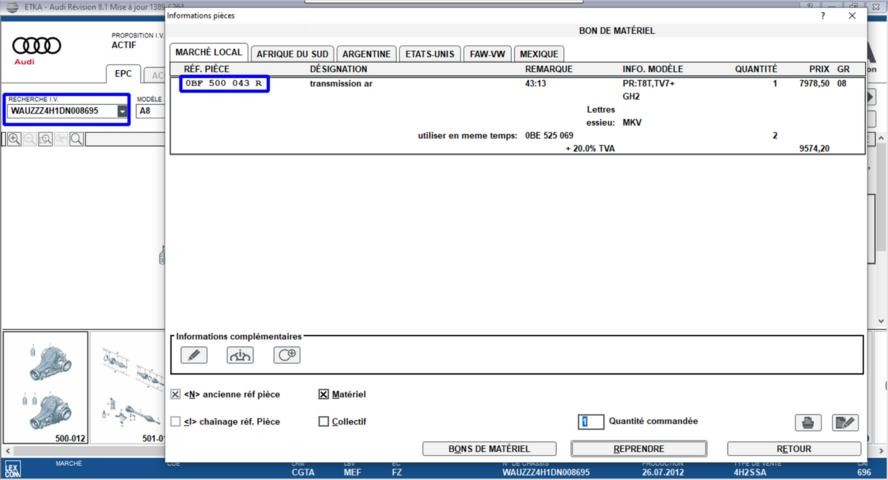
Task: Click the Quantité commandée input field
Action: click(590, 422)
